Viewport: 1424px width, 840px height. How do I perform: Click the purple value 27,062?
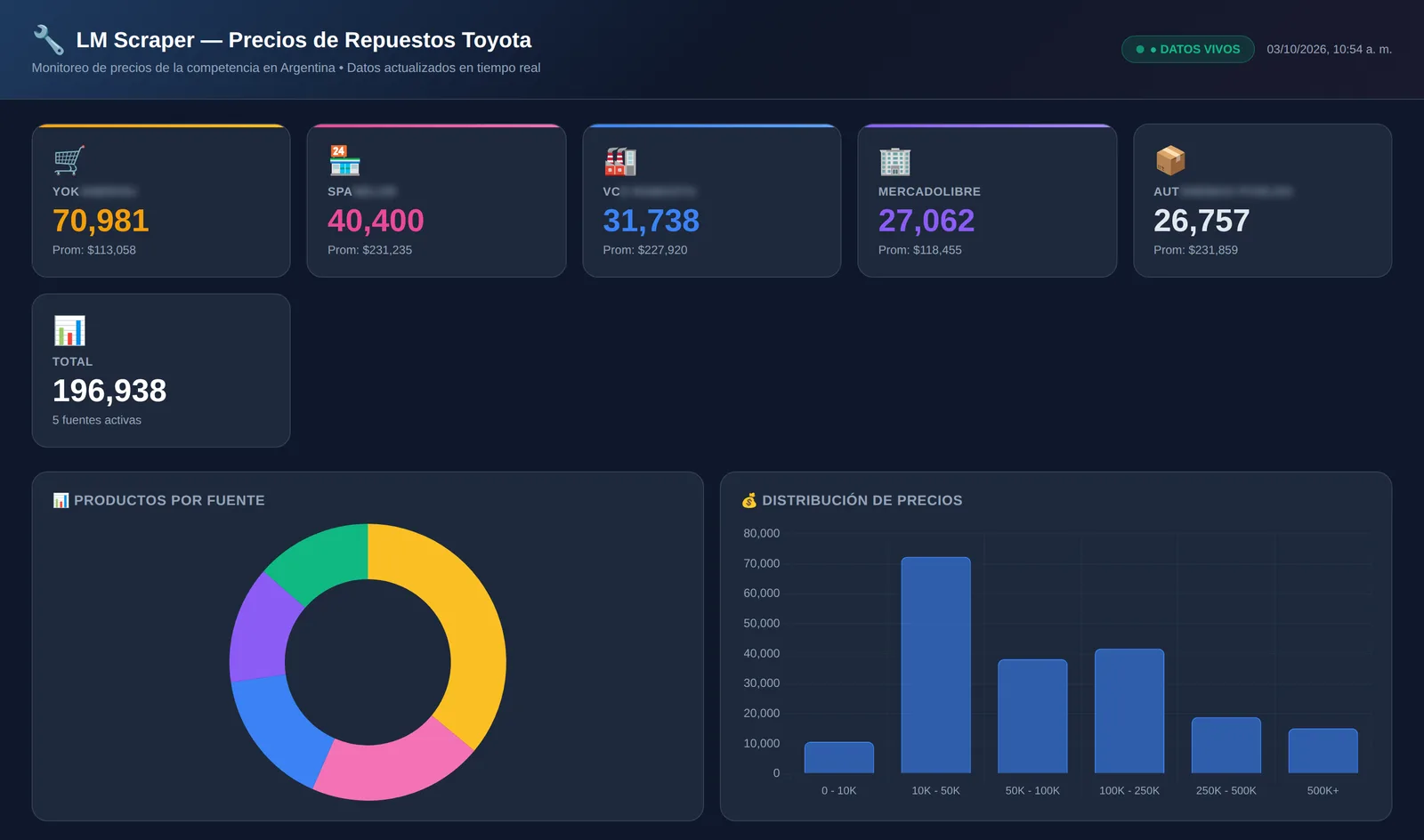926,221
